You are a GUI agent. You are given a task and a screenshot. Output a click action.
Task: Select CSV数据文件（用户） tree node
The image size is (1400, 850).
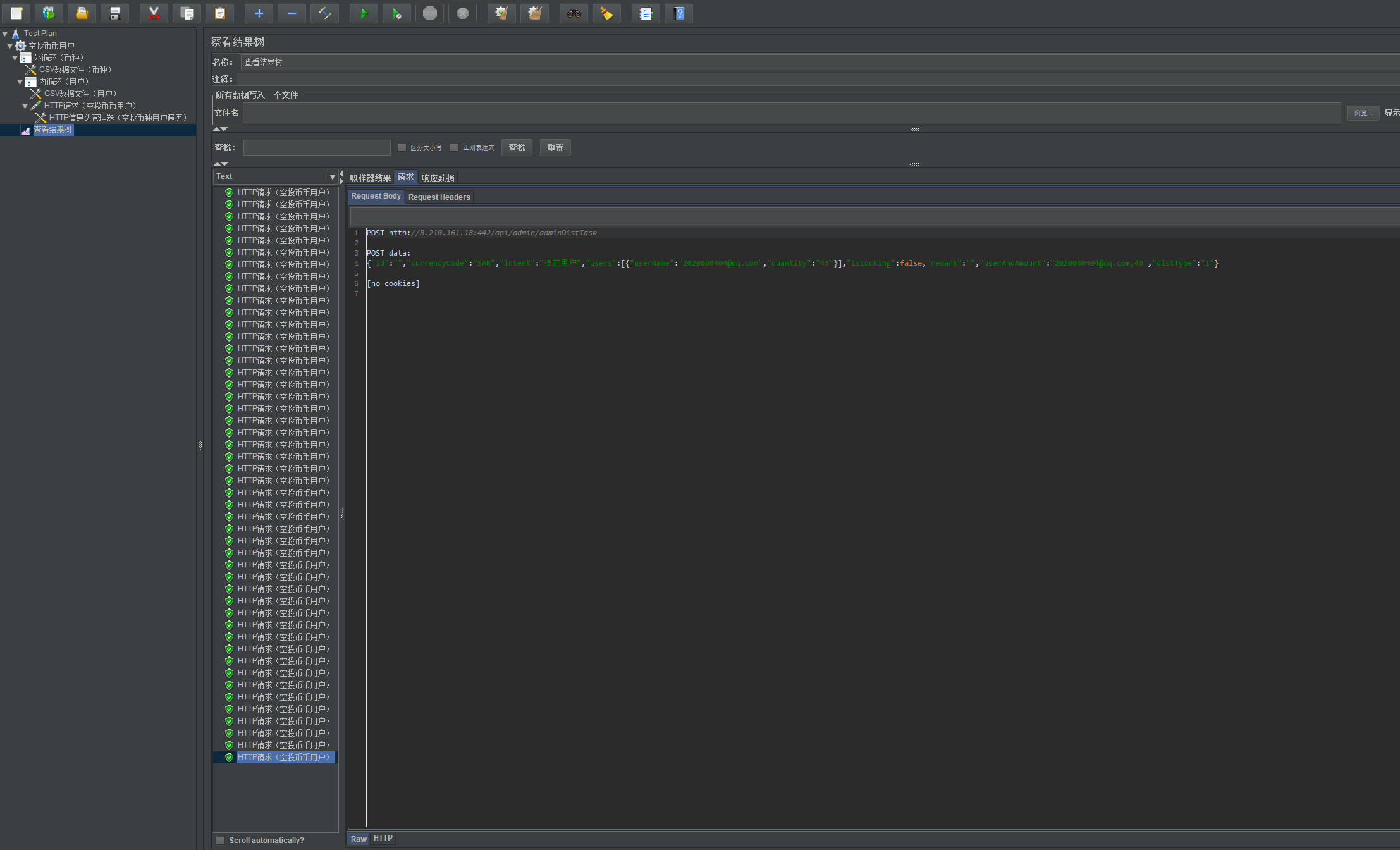81,94
